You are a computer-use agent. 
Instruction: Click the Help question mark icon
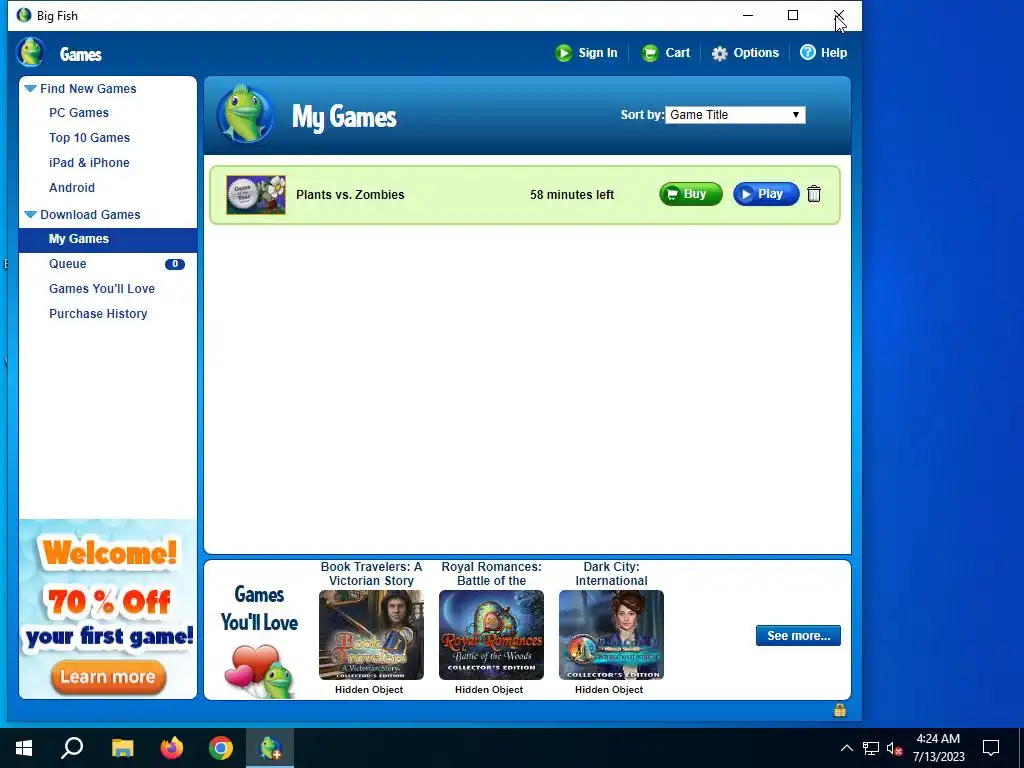(x=808, y=52)
